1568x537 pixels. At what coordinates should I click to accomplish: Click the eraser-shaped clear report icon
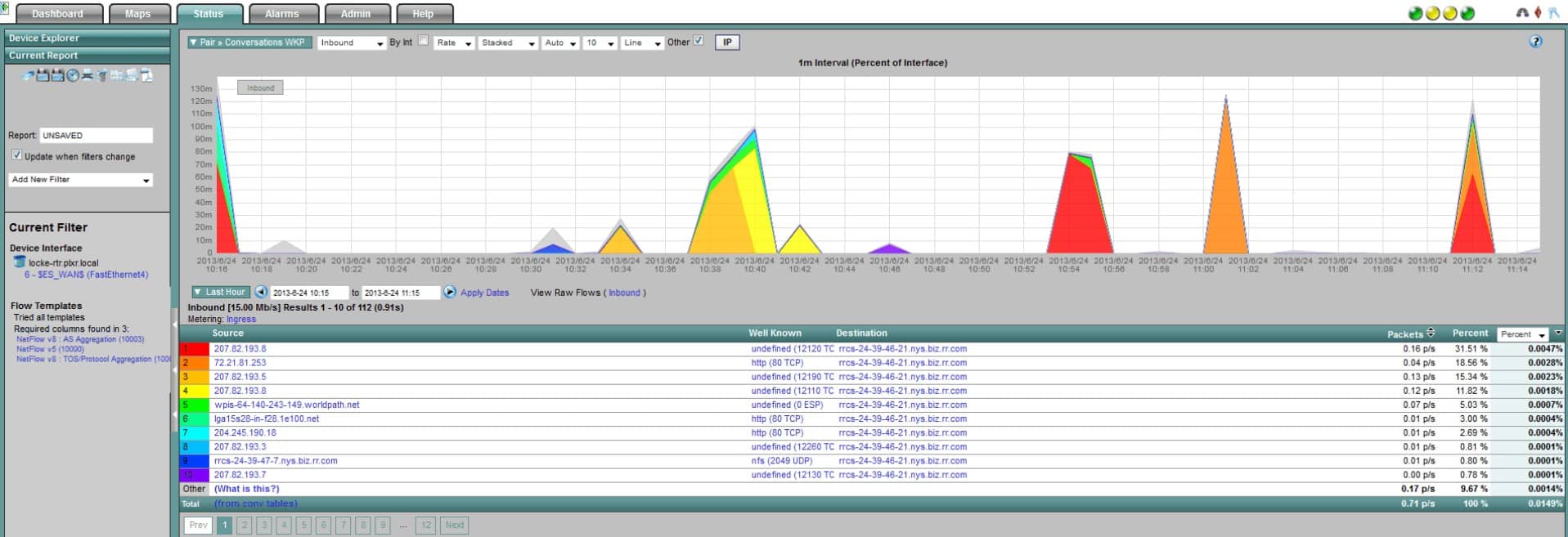pyautogui.click(x=28, y=75)
